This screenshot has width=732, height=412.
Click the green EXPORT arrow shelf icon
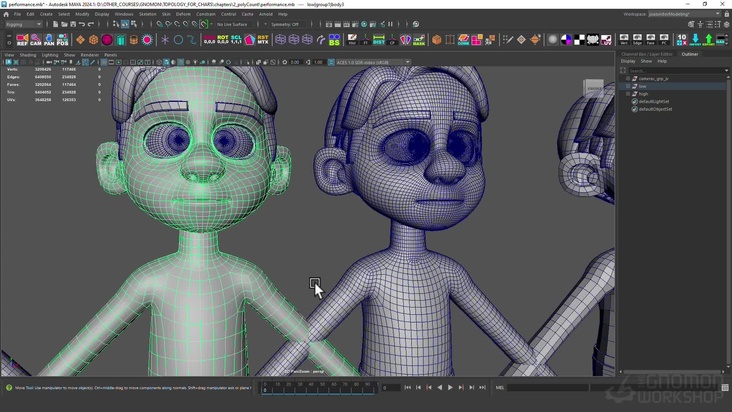(x=709, y=40)
